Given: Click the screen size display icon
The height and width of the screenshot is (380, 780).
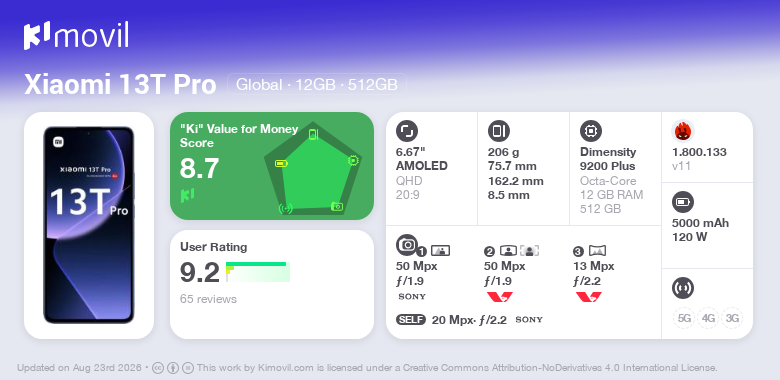Looking at the screenshot, I should (x=407, y=131).
